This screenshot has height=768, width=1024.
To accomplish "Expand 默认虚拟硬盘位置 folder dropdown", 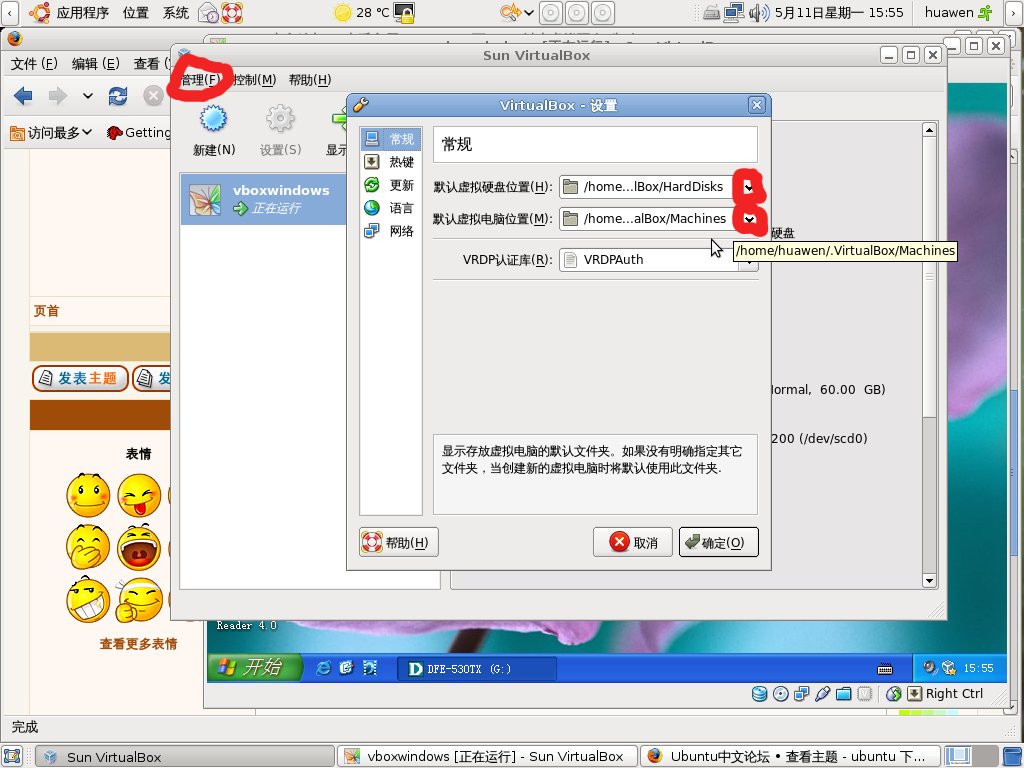I will (748, 187).
